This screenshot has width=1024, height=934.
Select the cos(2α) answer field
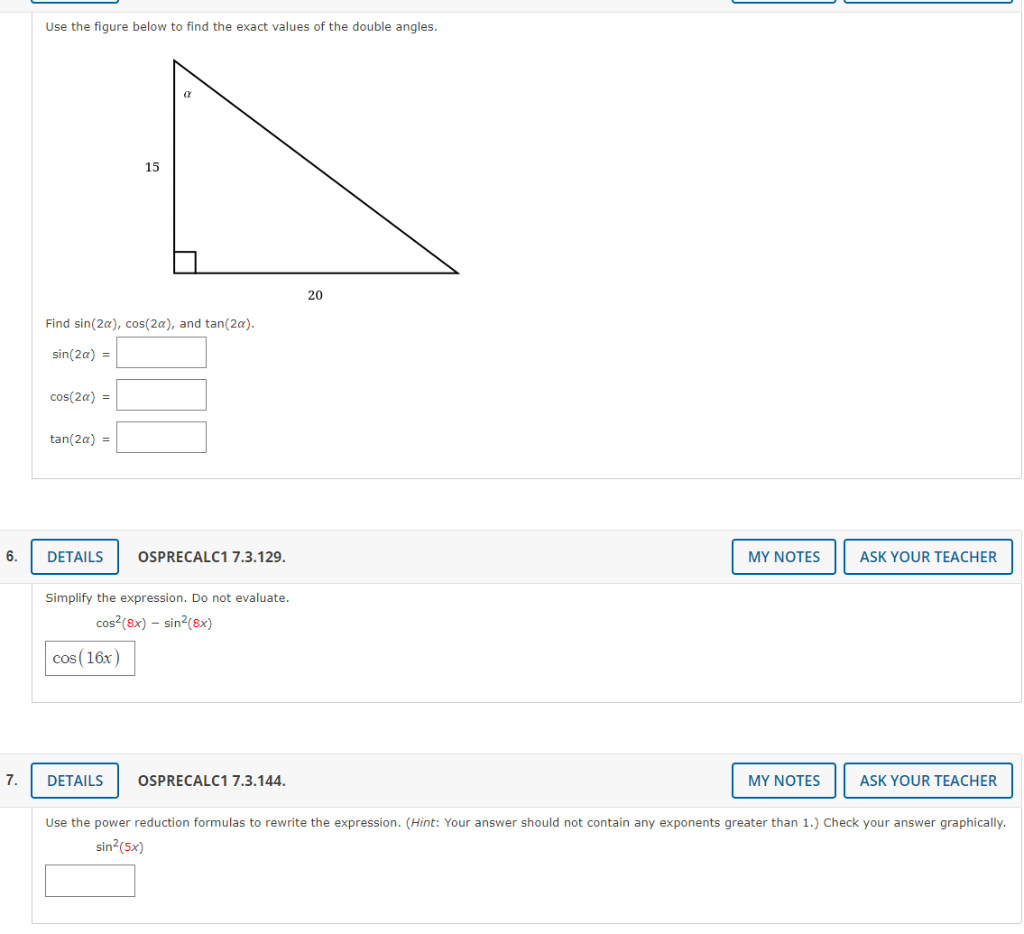pos(161,394)
